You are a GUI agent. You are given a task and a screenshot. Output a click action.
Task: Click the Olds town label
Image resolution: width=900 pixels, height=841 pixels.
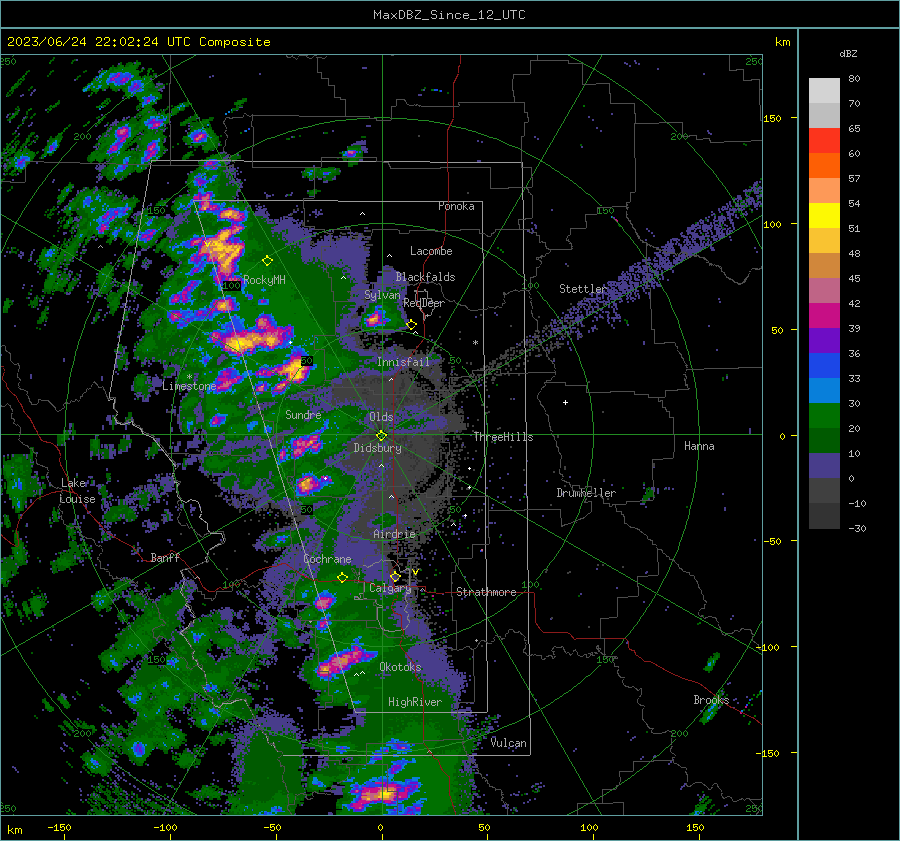point(381,417)
